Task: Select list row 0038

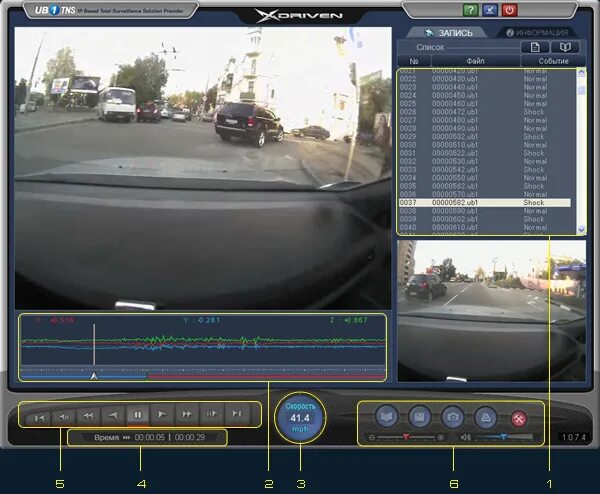Action: [485, 211]
